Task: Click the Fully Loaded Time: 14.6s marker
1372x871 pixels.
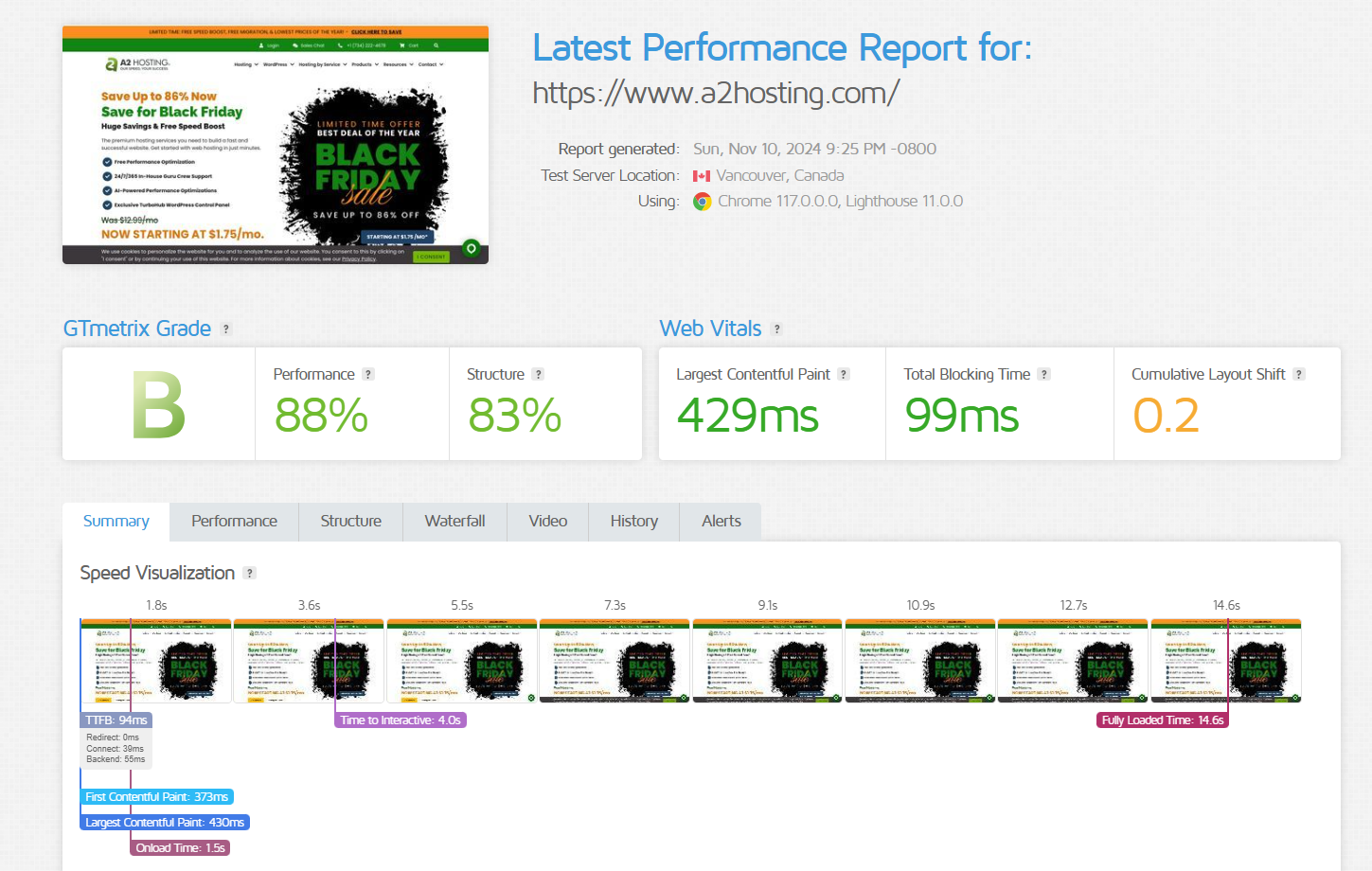Action: click(1163, 720)
